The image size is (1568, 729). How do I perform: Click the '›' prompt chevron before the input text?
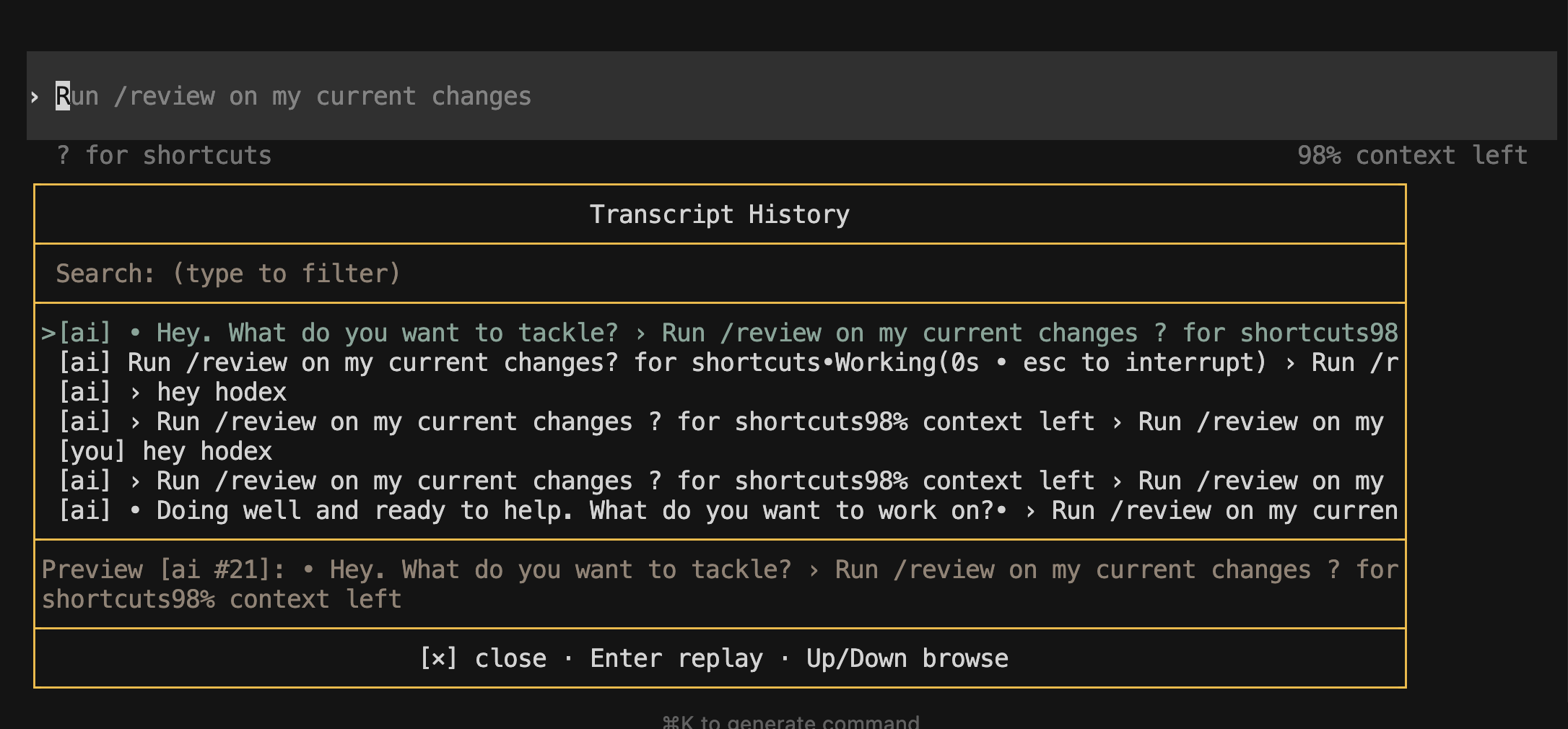click(34, 97)
